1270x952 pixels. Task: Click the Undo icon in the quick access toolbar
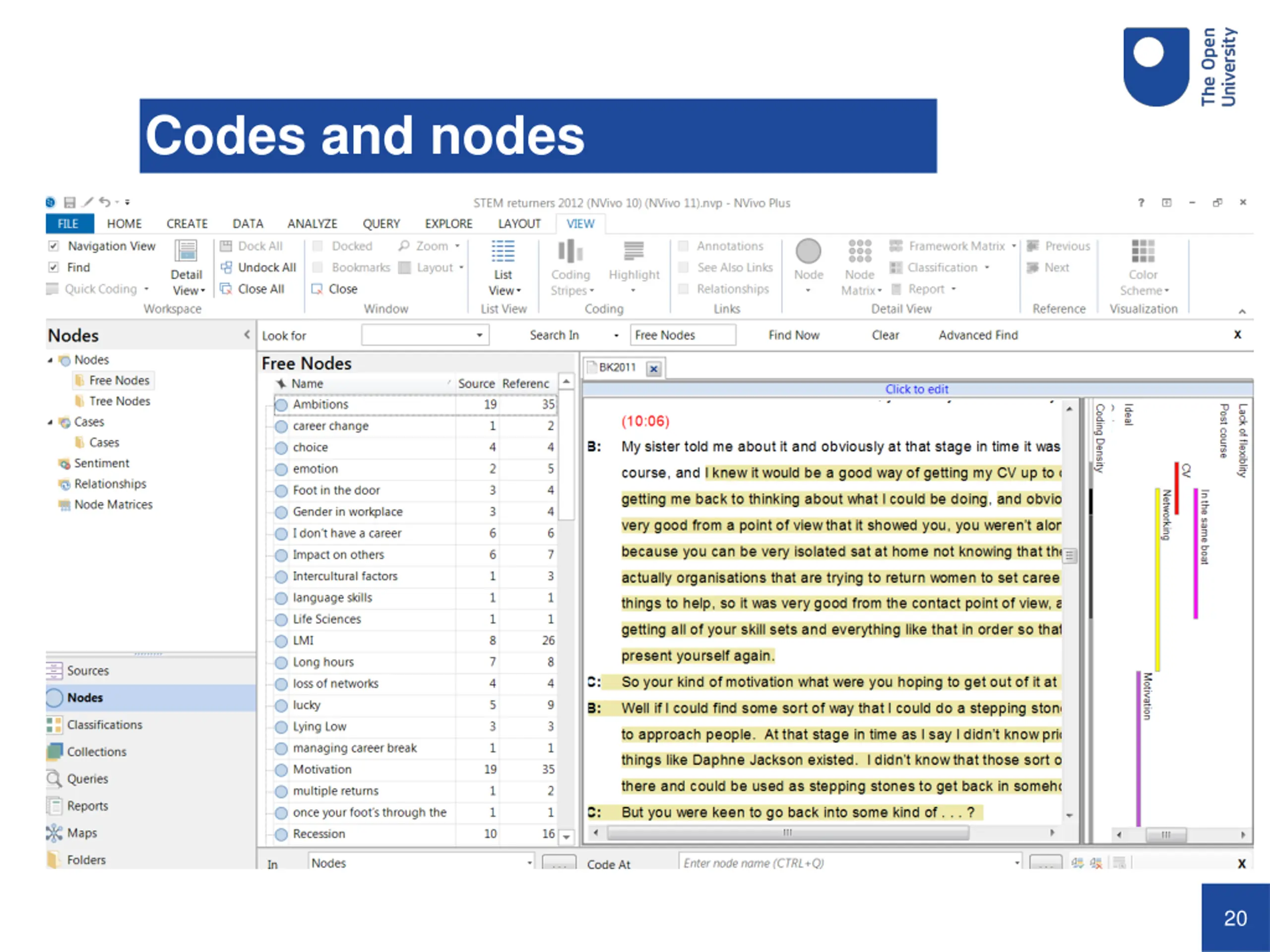pyautogui.click(x=105, y=201)
